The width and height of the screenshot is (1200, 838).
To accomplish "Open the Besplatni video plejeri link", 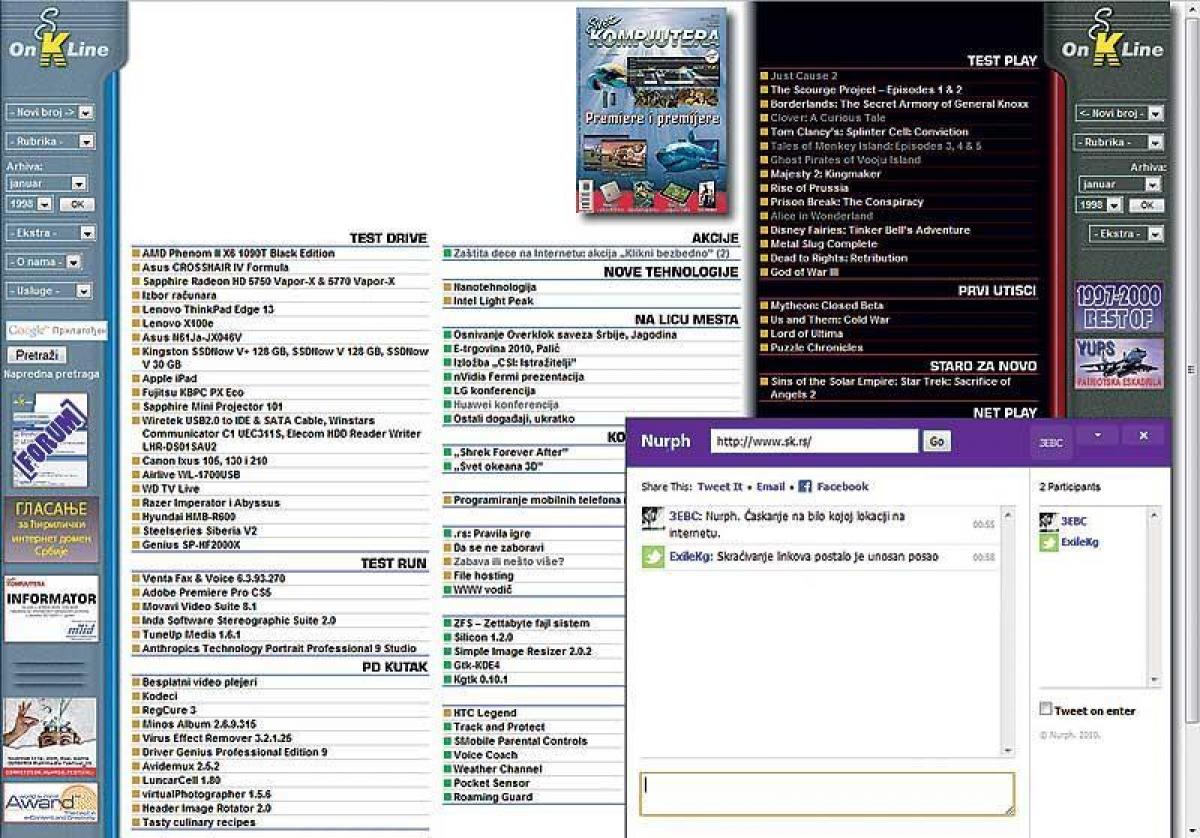I will (200, 682).
